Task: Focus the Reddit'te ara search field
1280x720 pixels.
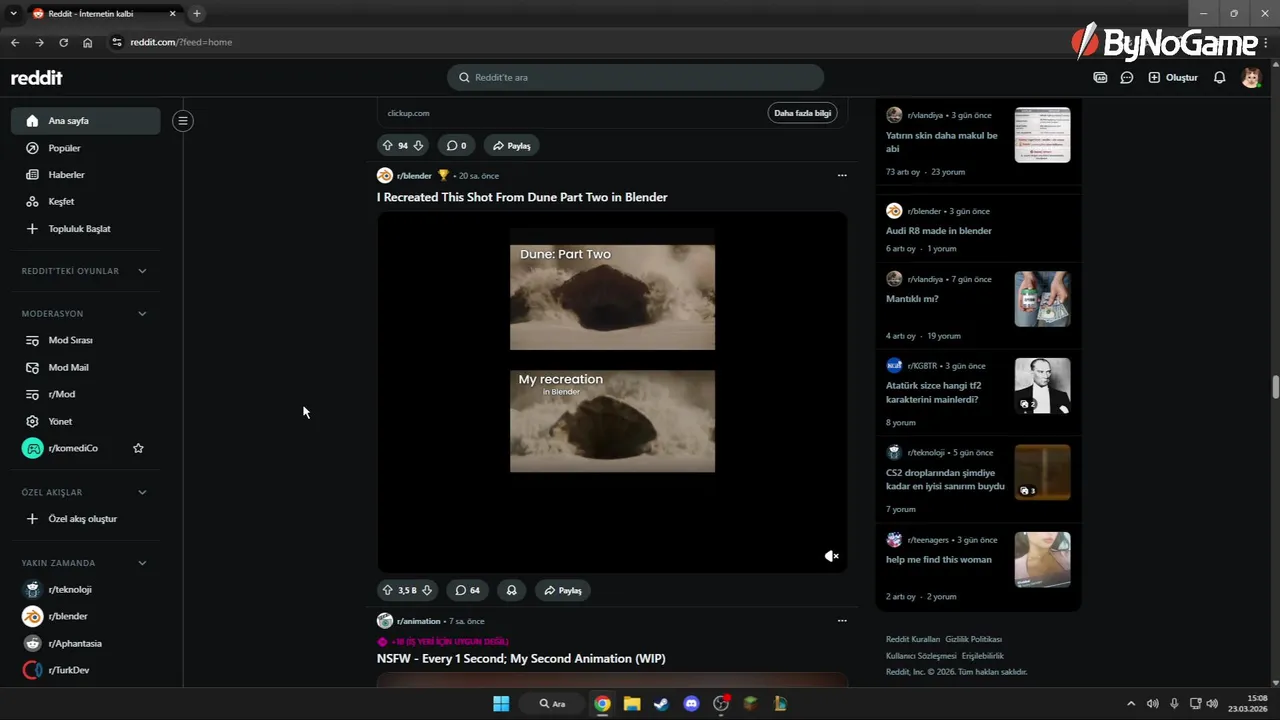Action: 635,77
